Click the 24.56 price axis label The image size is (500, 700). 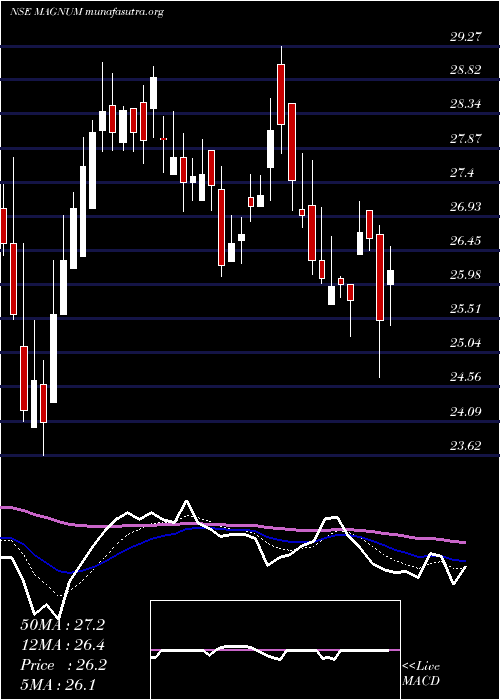465,377
